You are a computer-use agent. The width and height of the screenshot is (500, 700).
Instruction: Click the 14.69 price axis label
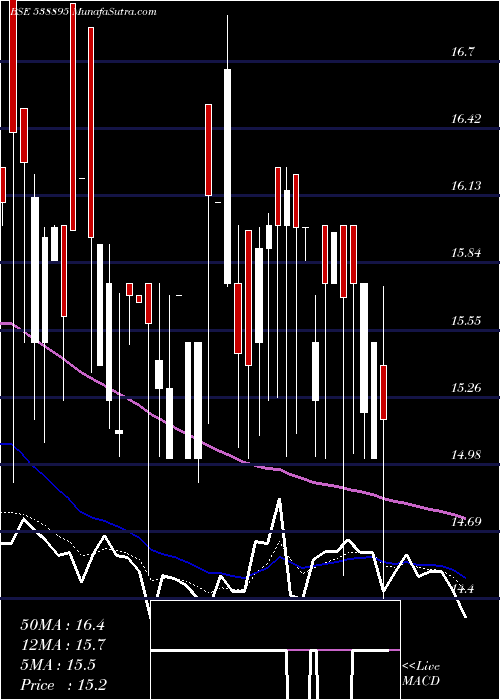(x=466, y=522)
